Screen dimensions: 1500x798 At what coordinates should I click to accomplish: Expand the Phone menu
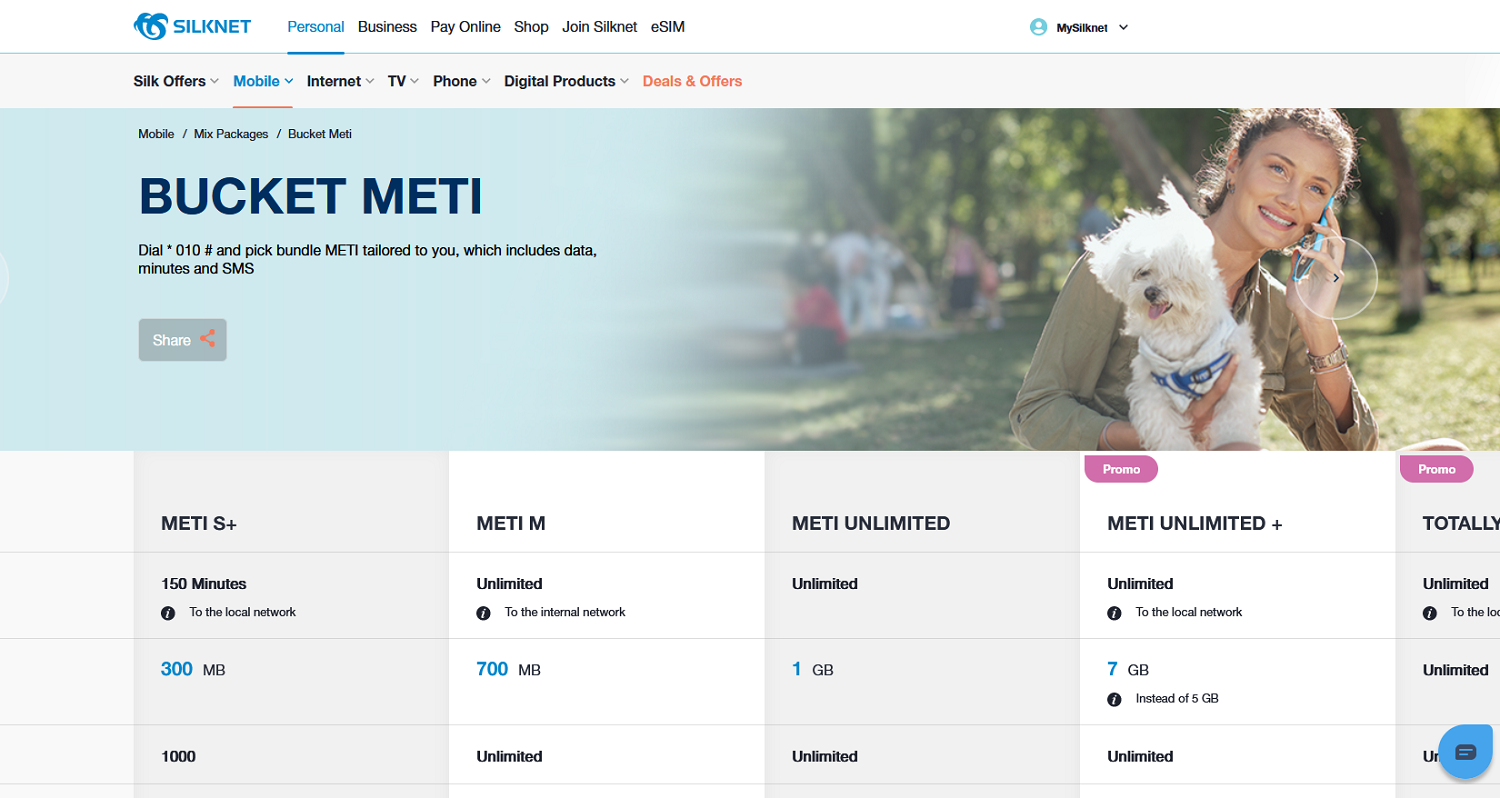coord(461,81)
